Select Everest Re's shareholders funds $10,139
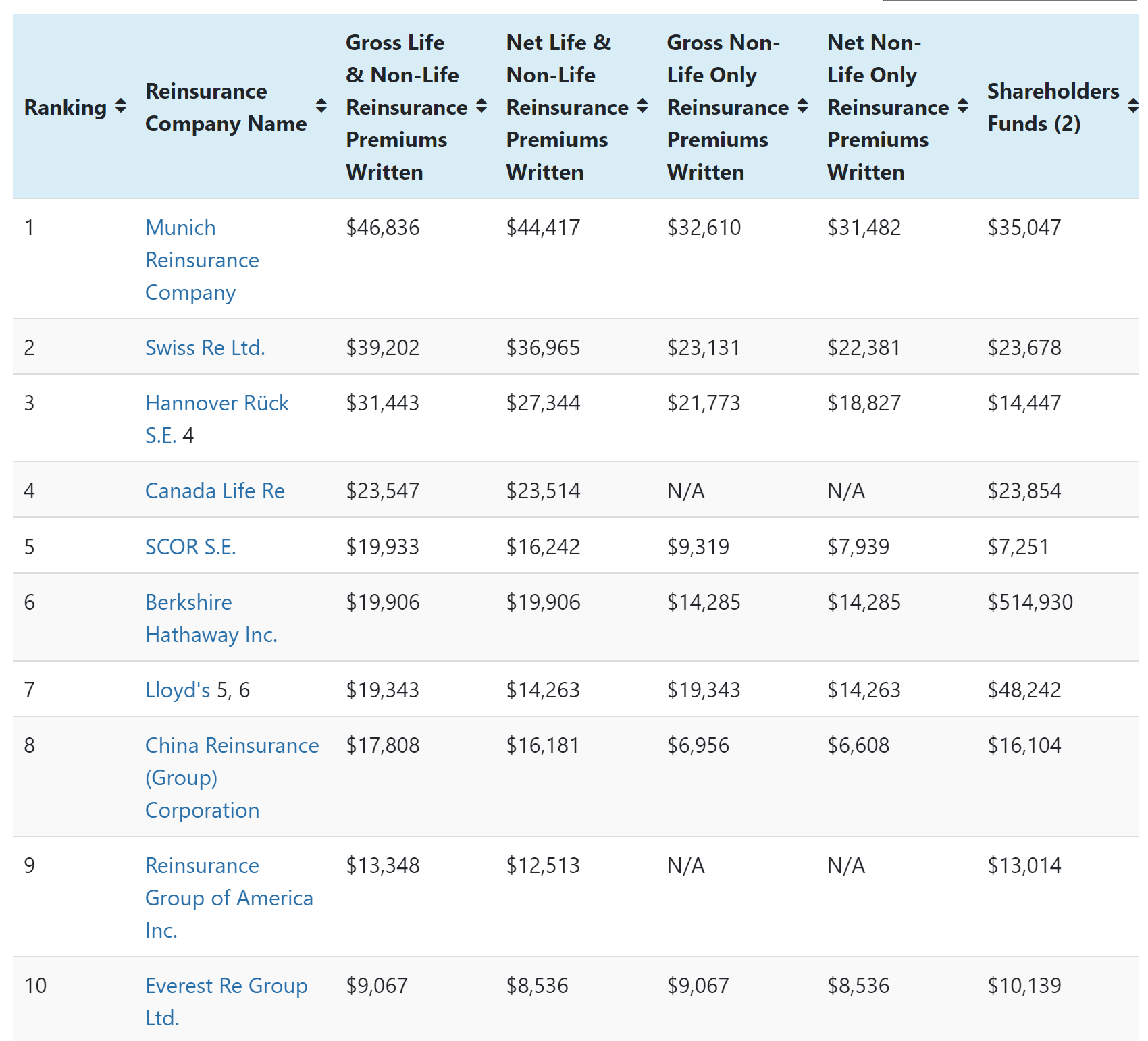This screenshot has width=1148, height=1041. tap(1024, 986)
